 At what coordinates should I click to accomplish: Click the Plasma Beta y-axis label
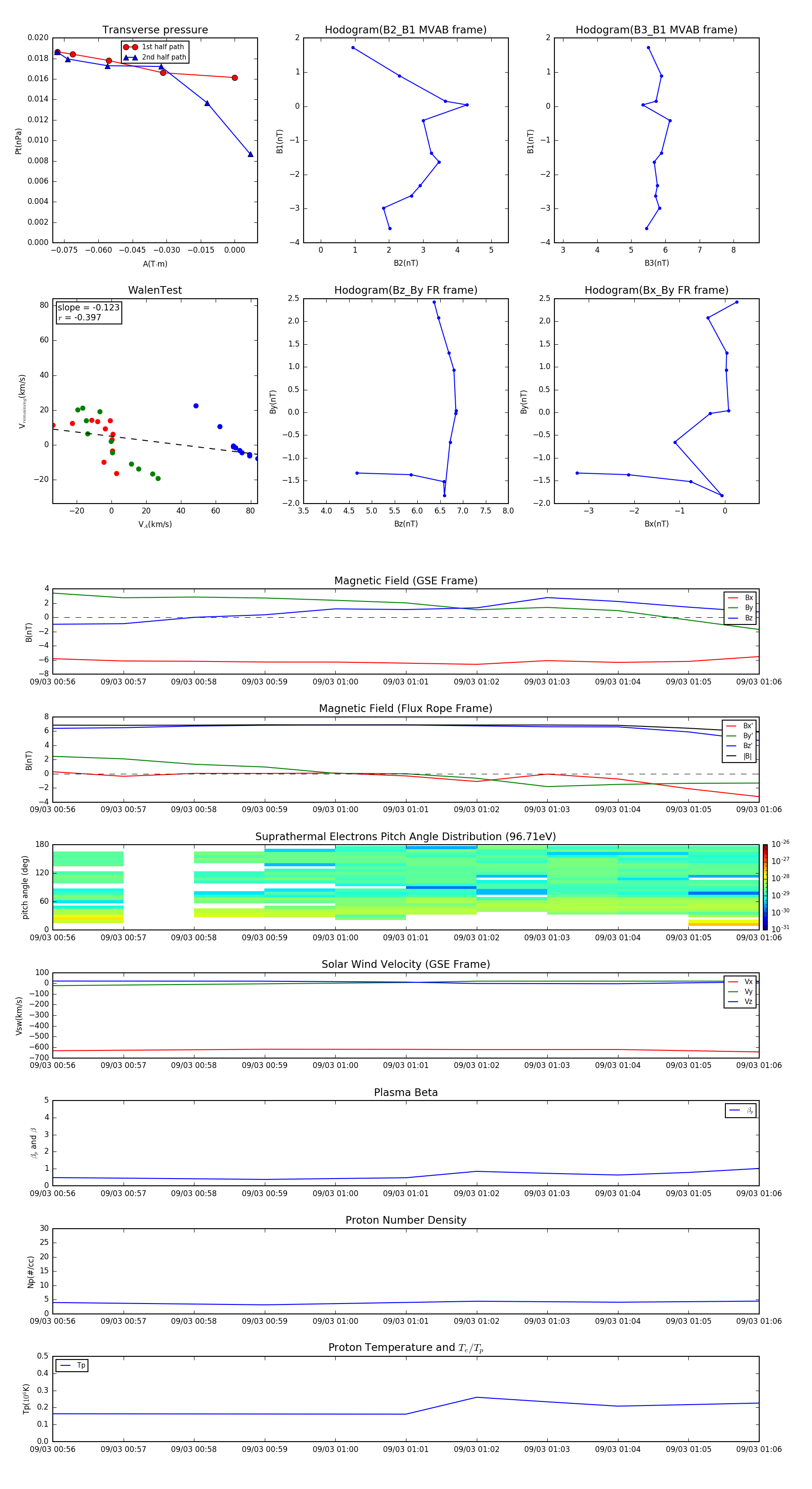pyautogui.click(x=33, y=1143)
